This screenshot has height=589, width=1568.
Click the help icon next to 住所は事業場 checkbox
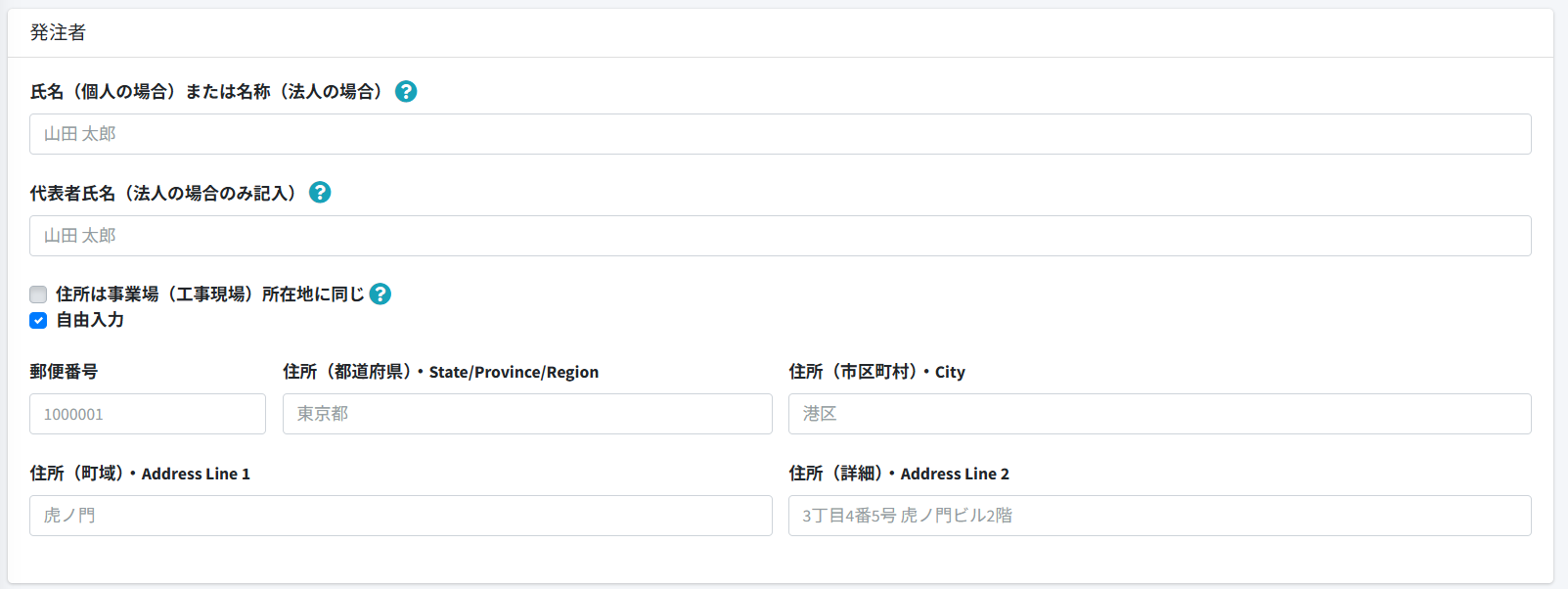pyautogui.click(x=381, y=294)
